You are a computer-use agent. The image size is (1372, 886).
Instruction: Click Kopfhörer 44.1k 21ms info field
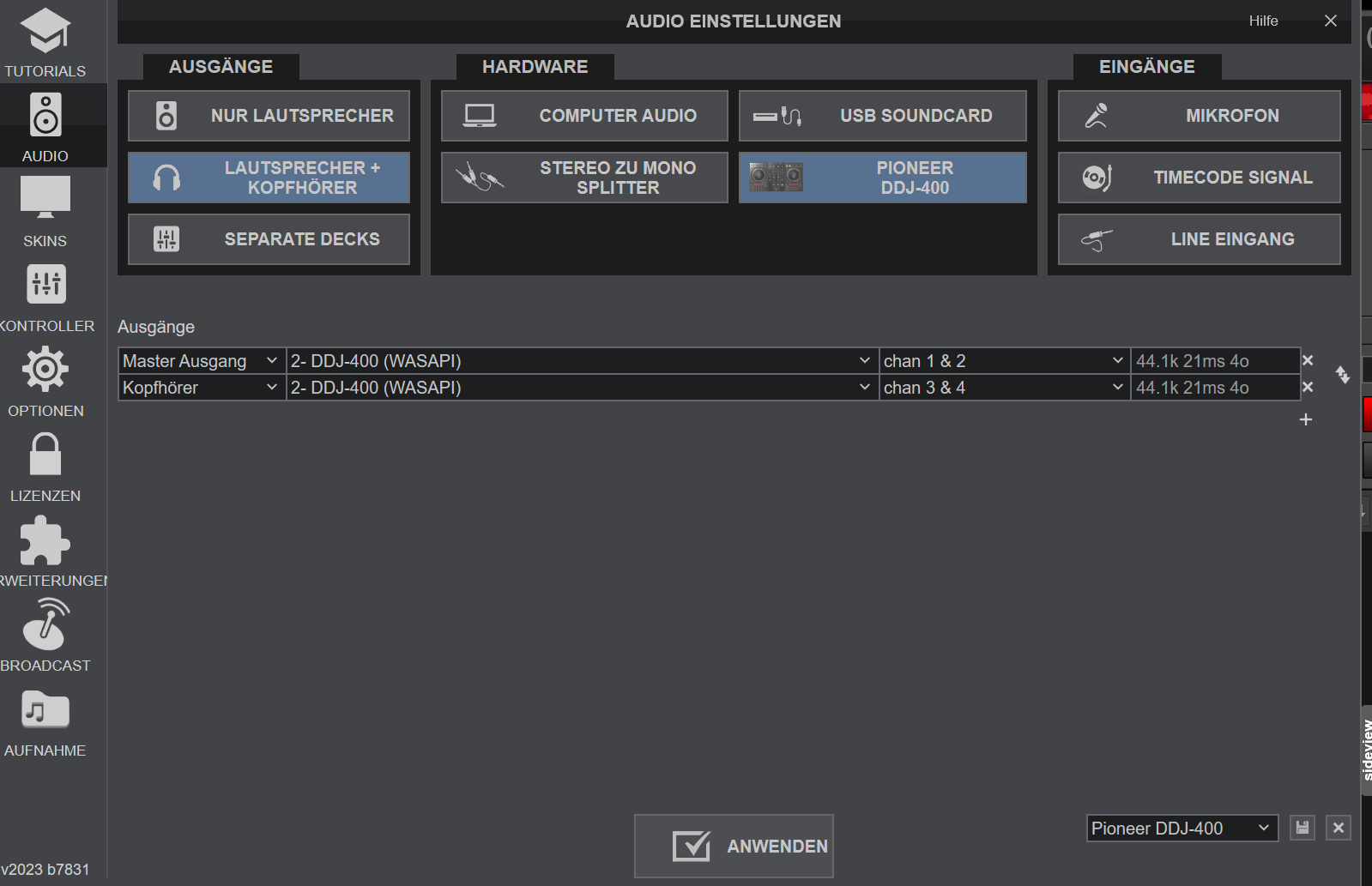click(1214, 388)
